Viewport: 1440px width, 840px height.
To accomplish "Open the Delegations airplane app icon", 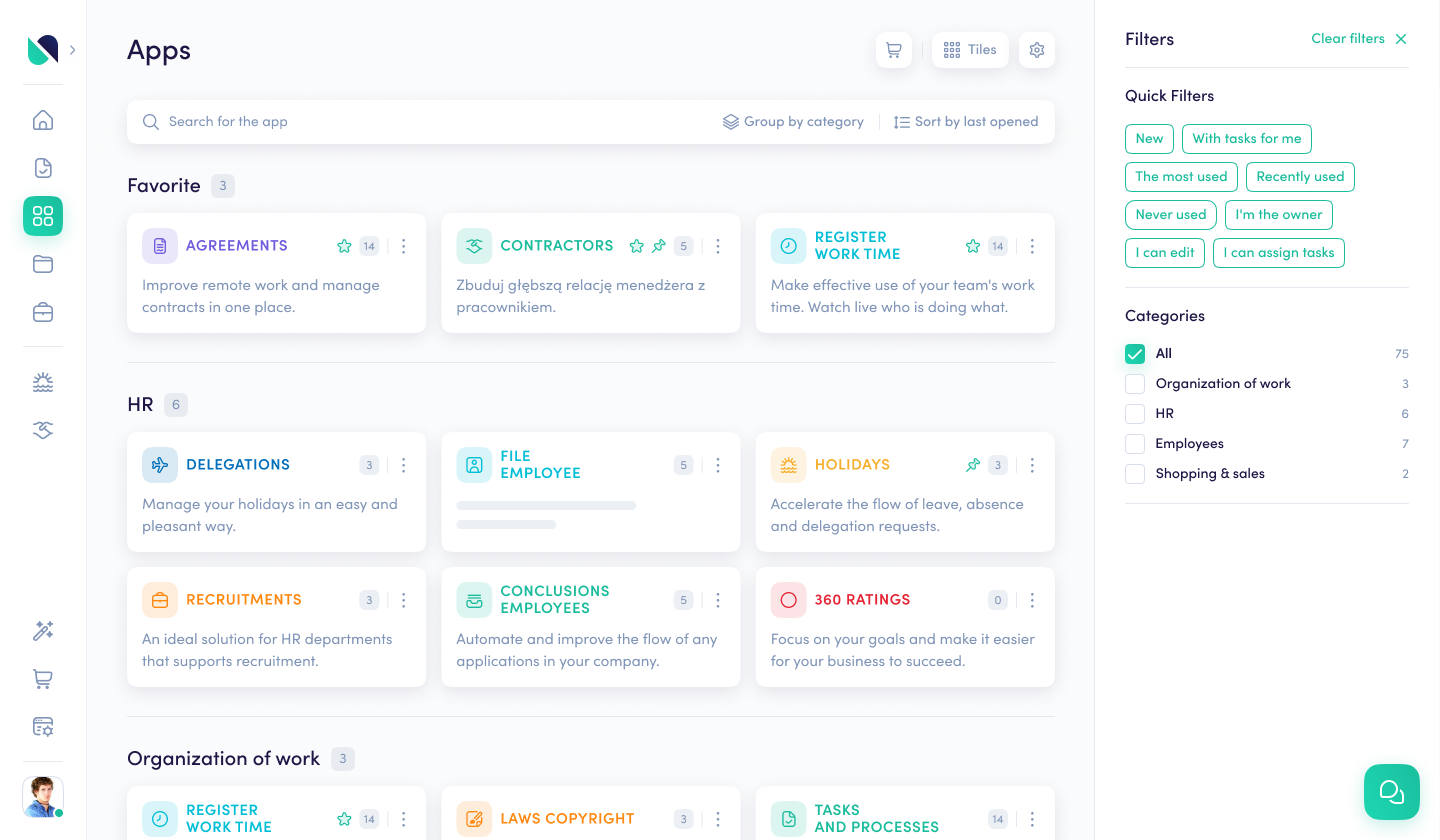I will tap(160, 465).
